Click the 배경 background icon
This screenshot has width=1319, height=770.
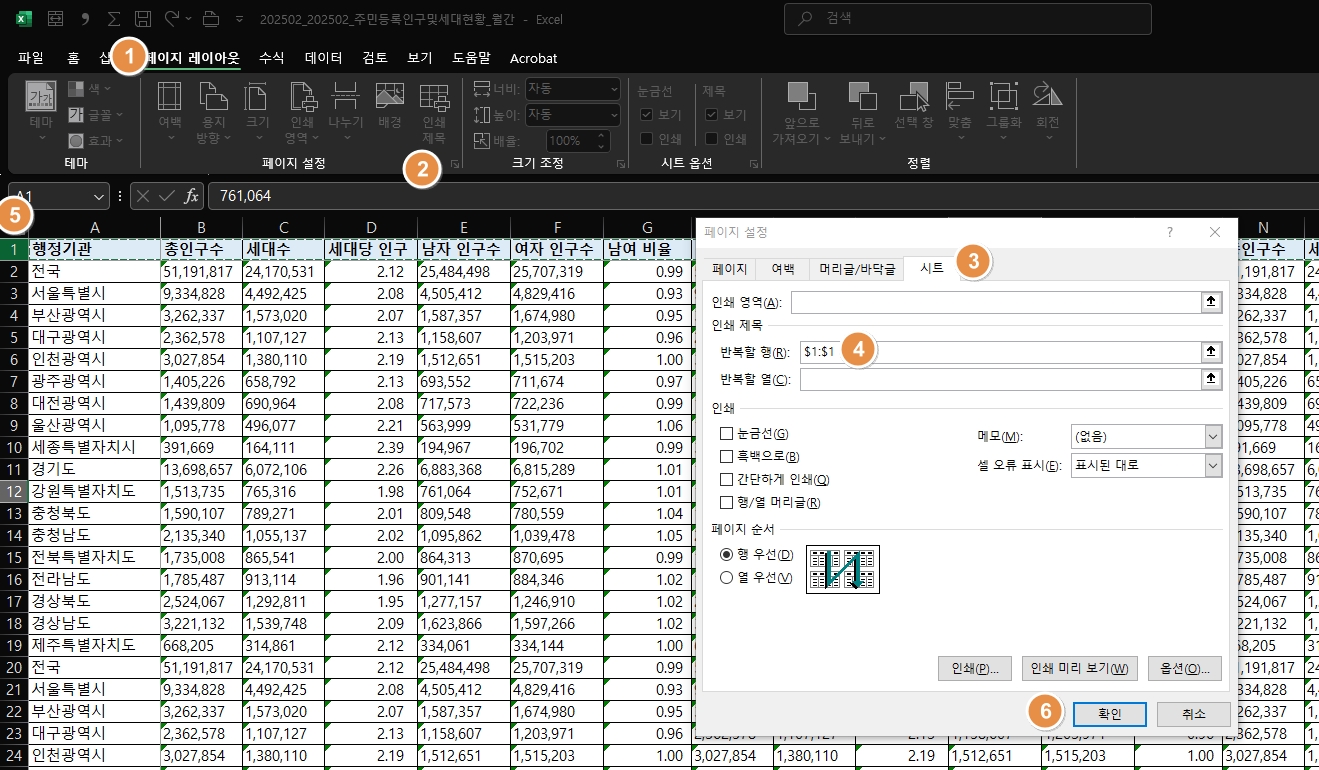pos(389,96)
